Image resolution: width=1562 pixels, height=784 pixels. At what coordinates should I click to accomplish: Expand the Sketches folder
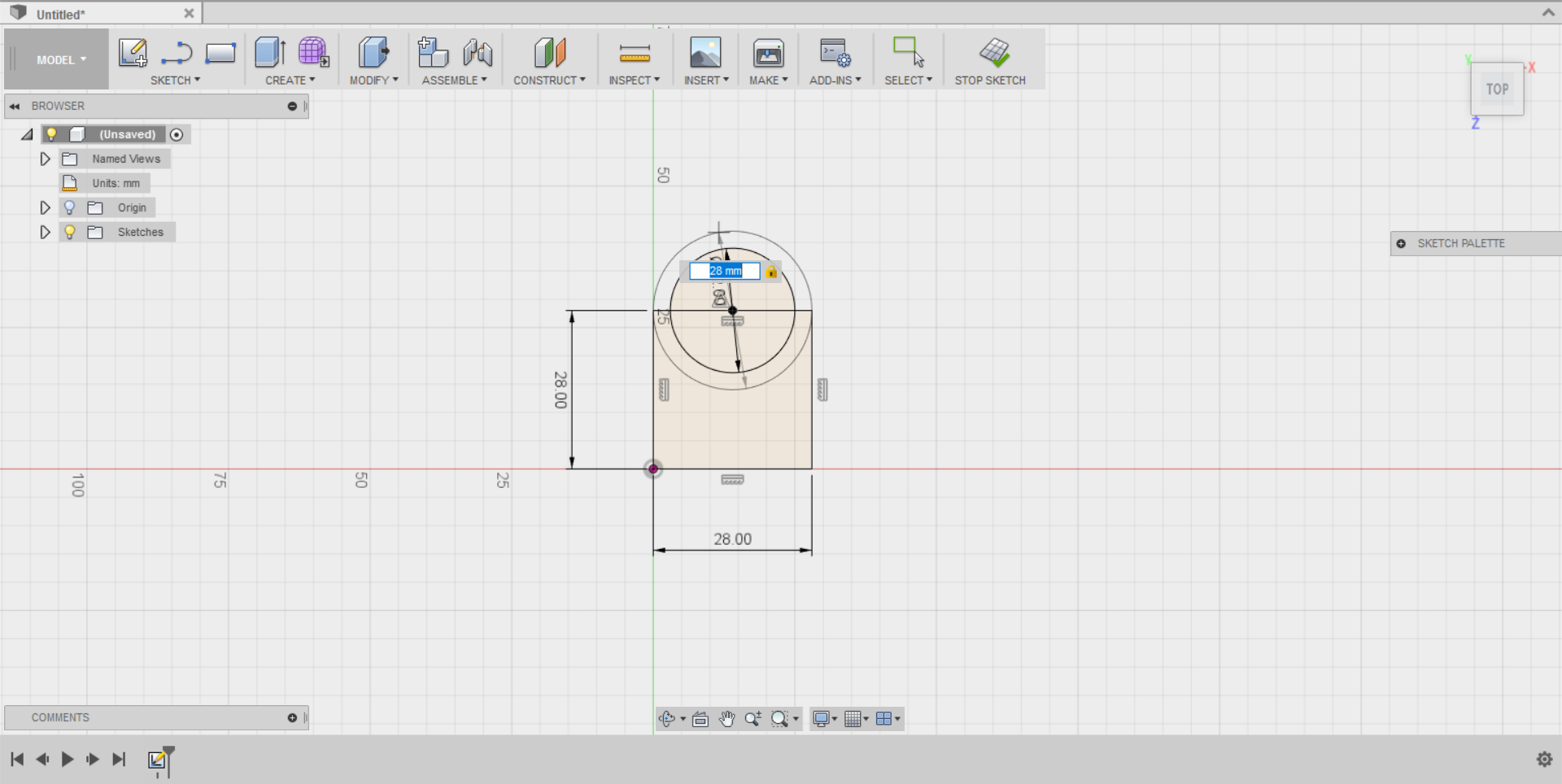pos(46,232)
